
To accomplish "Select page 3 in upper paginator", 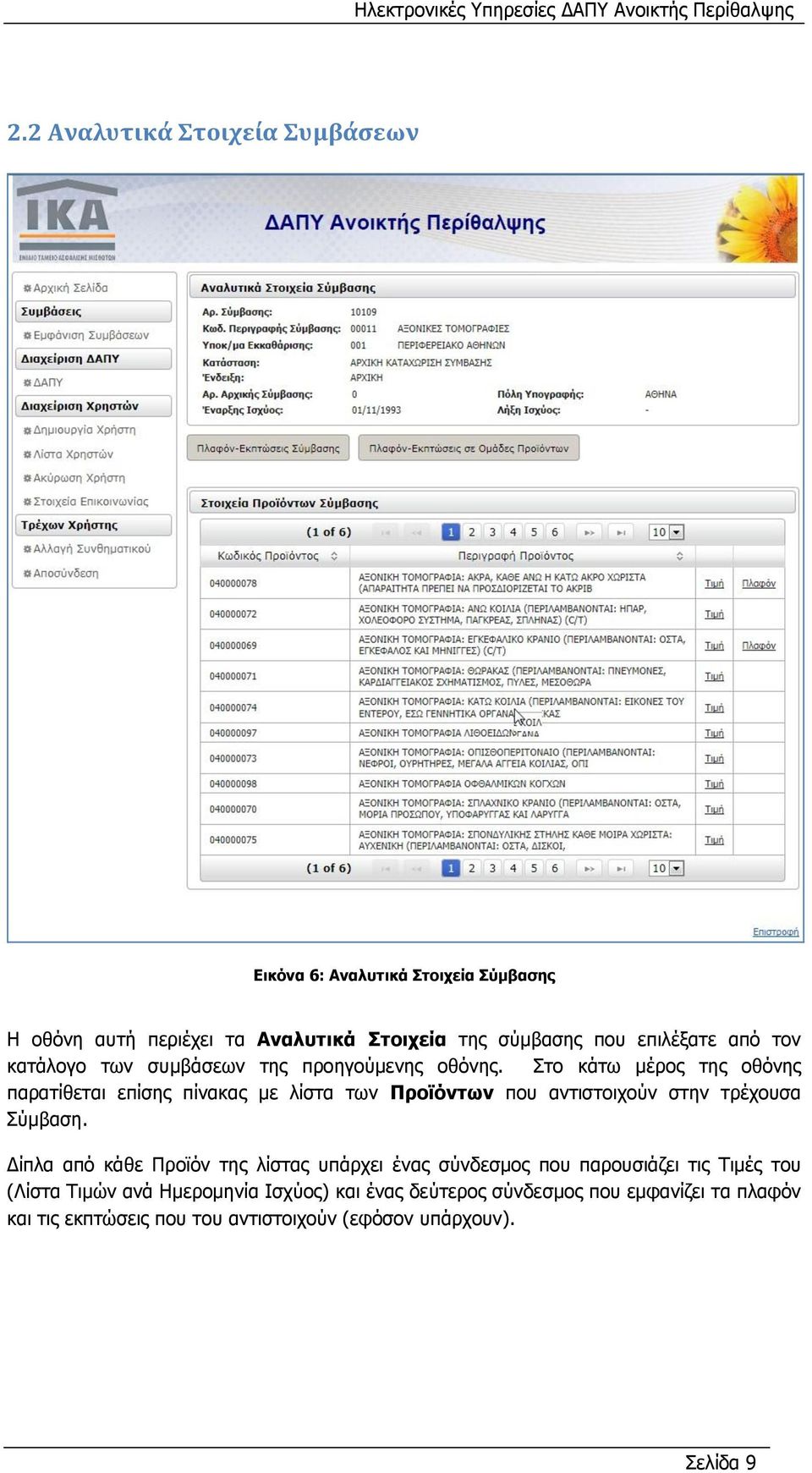I will (492, 532).
